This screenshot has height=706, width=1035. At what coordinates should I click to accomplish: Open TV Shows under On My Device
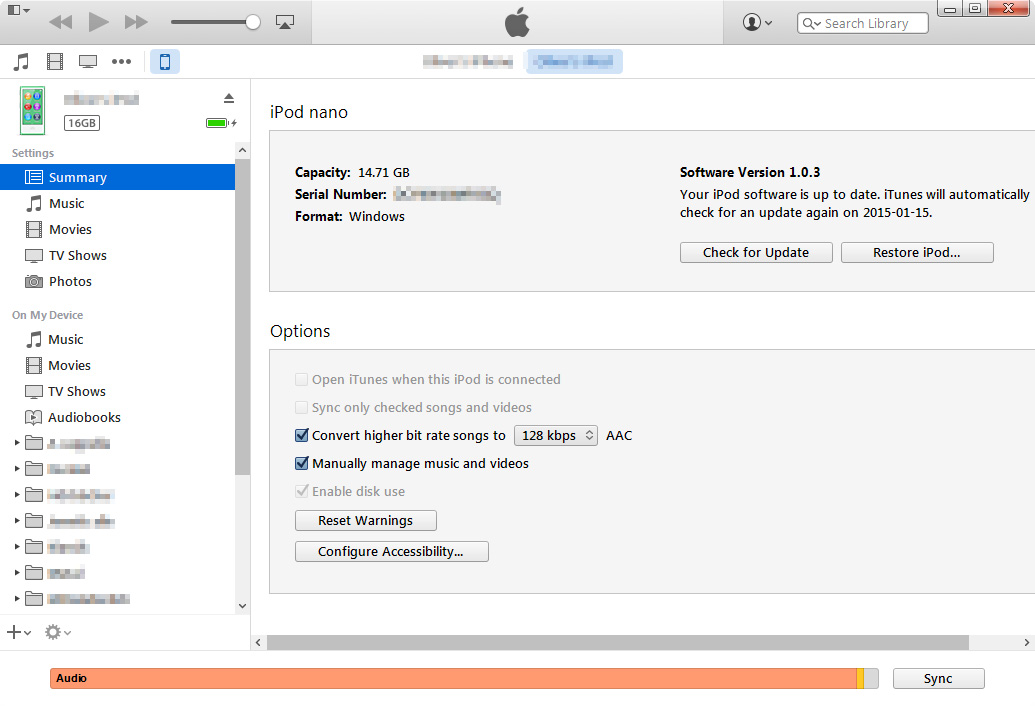117,391
